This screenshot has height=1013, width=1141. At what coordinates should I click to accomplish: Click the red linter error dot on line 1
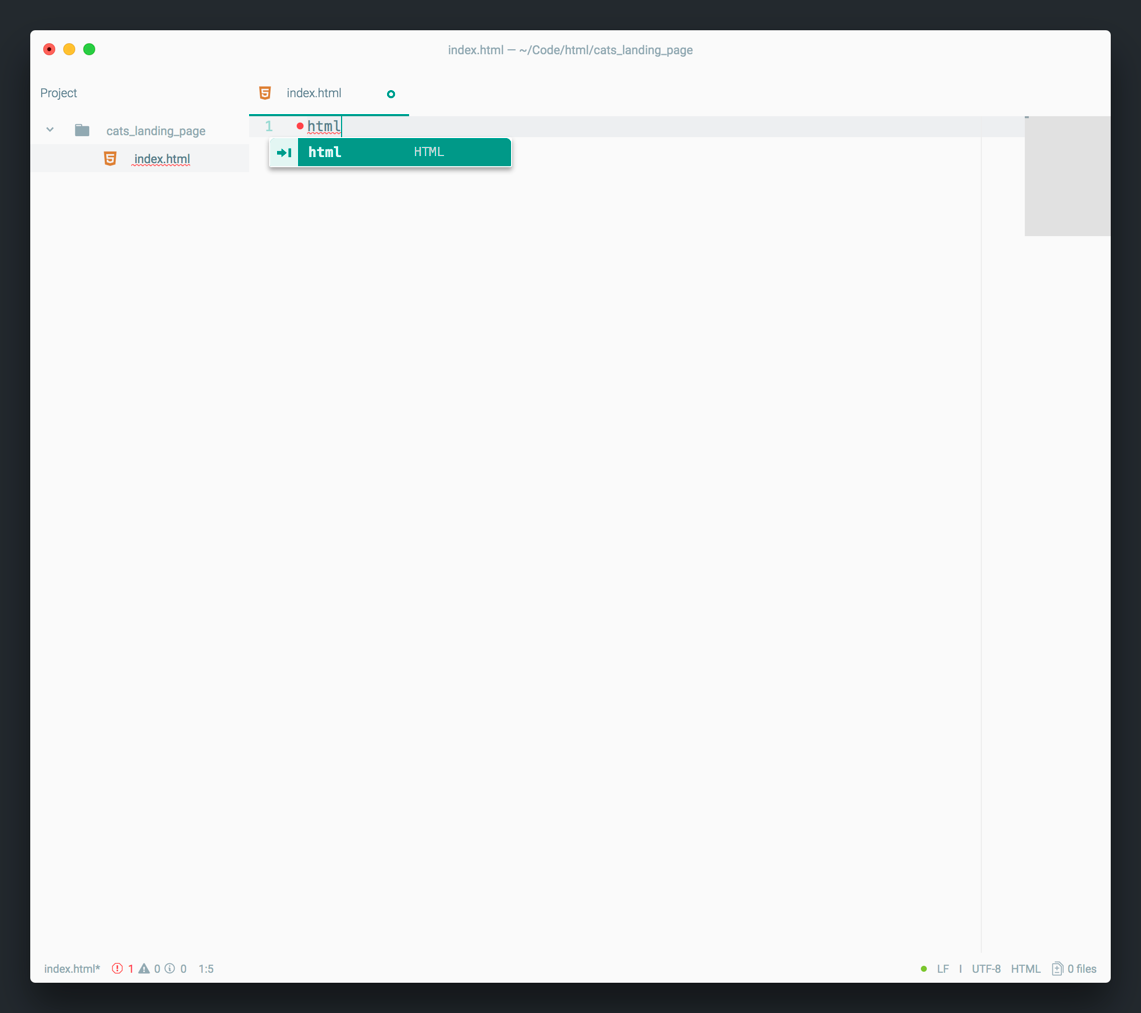(x=300, y=127)
